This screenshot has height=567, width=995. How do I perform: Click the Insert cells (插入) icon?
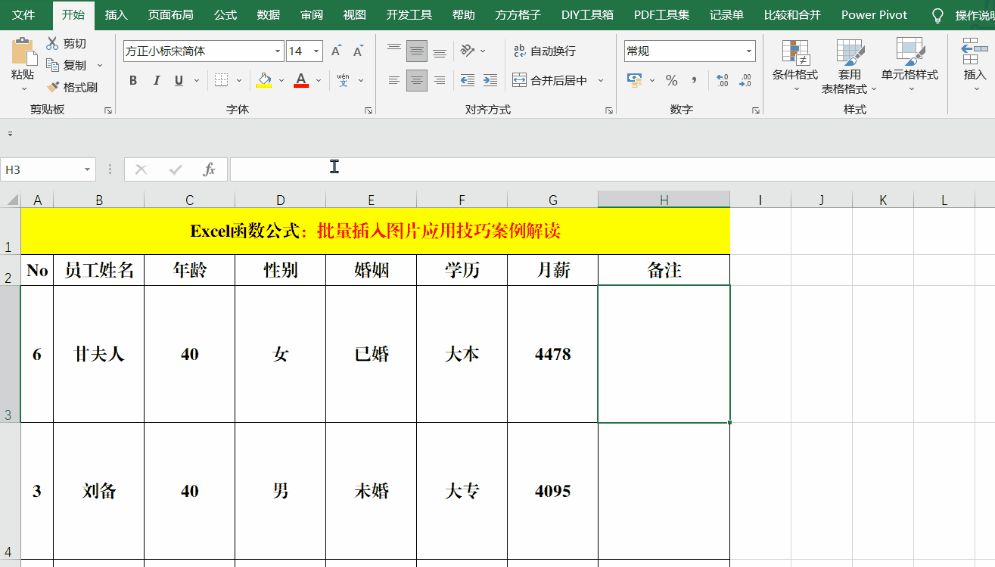974,51
